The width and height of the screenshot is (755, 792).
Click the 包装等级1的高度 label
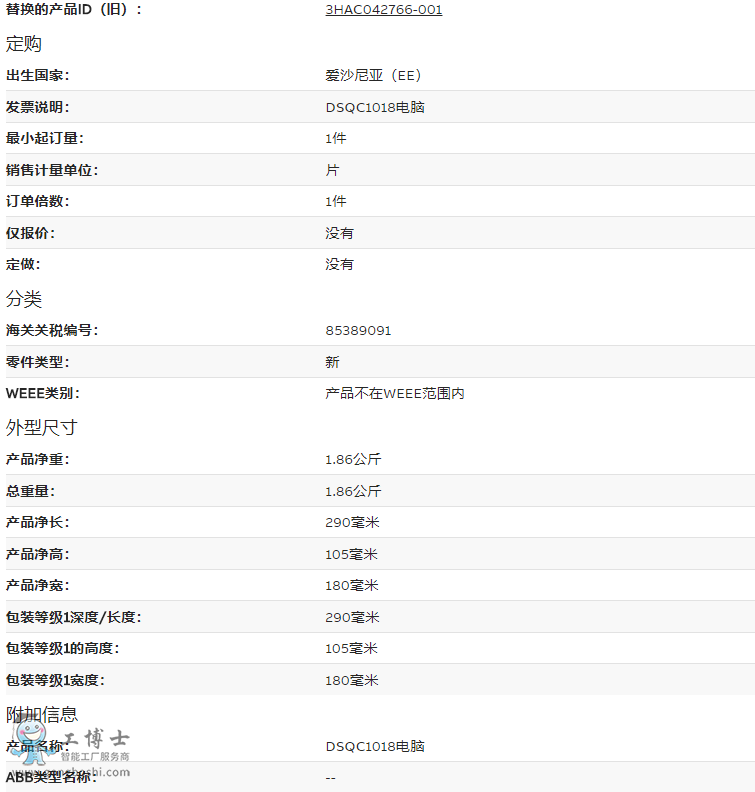point(63,648)
